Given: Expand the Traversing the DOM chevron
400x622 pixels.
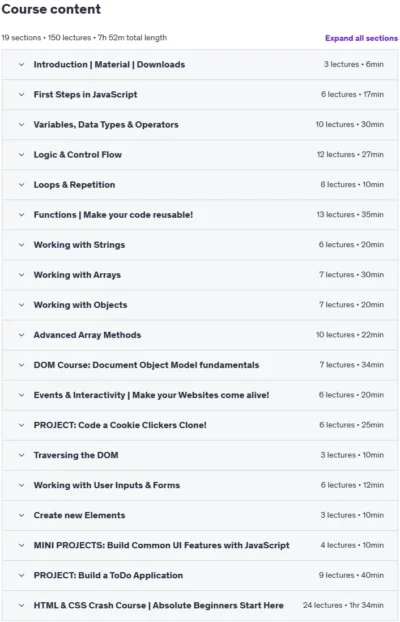Looking at the screenshot, I should click(x=21, y=455).
